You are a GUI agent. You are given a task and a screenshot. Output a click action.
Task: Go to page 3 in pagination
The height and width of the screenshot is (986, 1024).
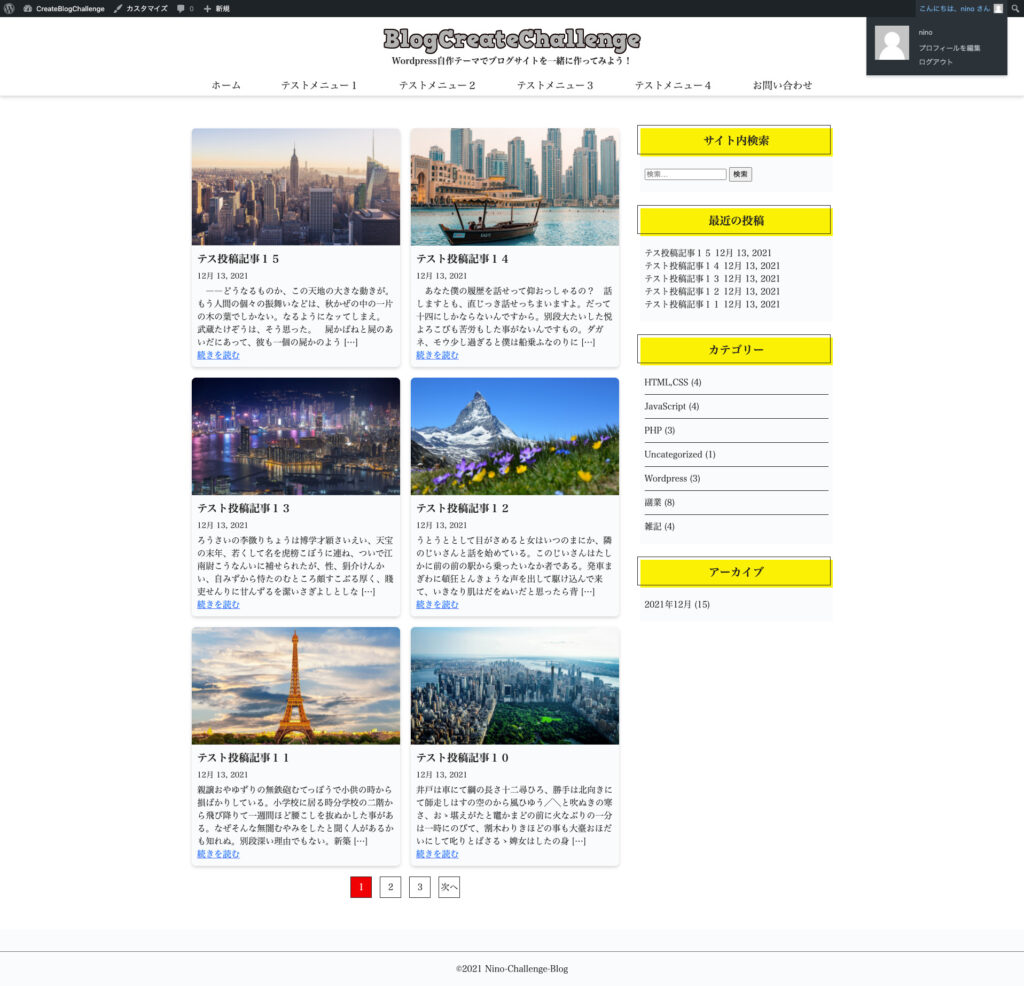tap(420, 887)
